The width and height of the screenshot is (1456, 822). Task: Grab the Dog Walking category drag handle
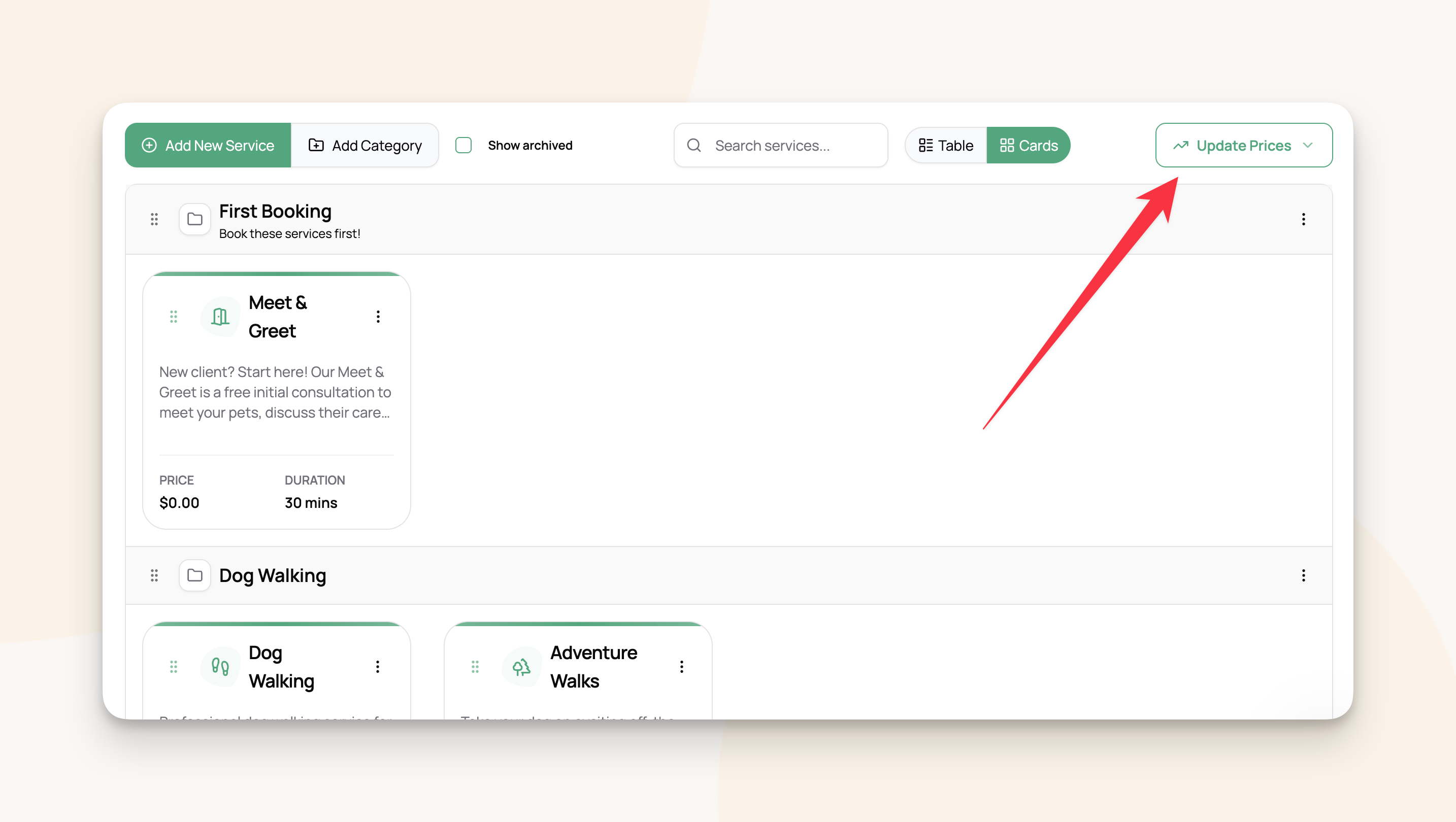tap(154, 576)
